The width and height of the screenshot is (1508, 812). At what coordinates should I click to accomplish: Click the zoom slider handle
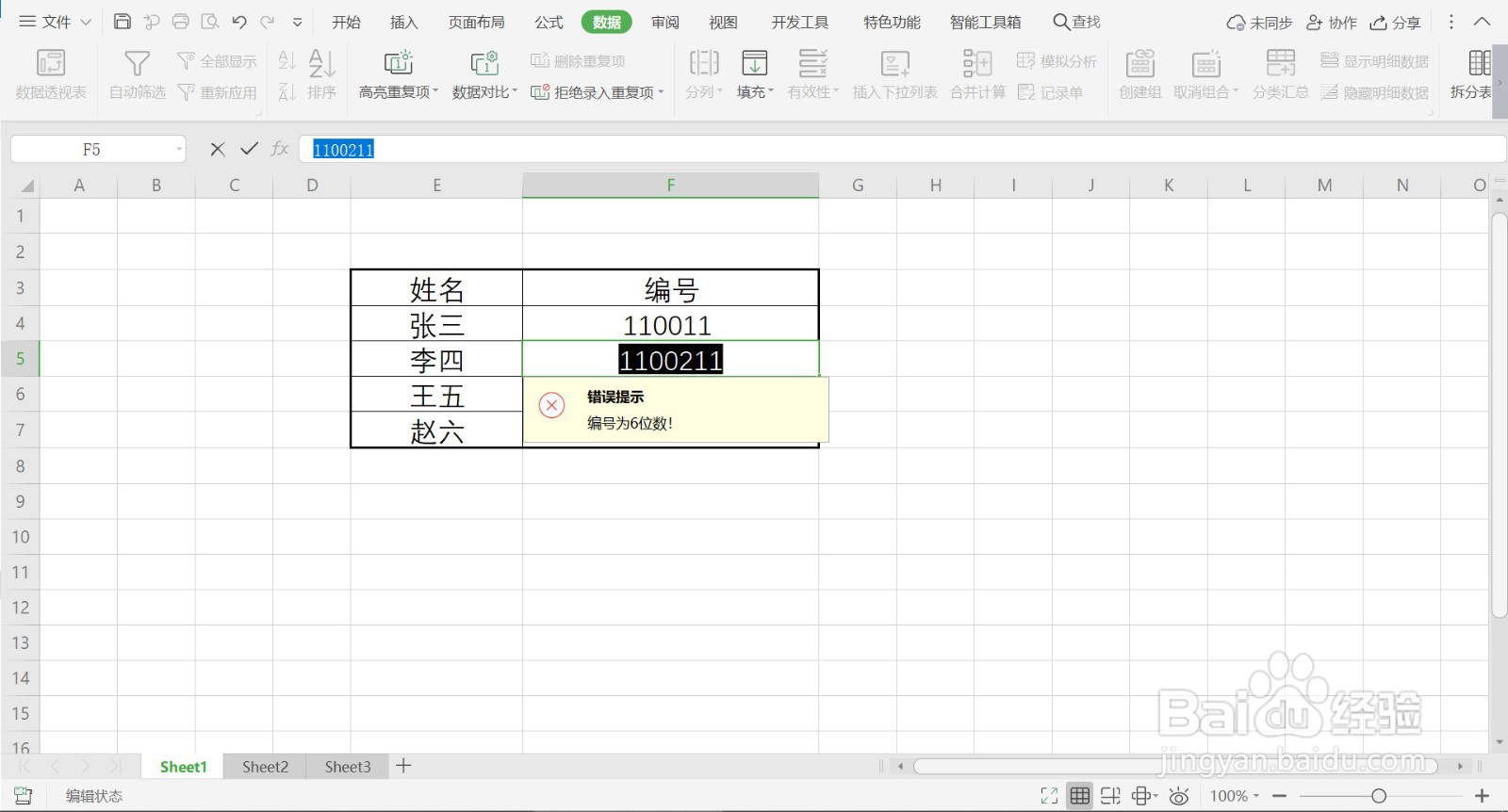(1379, 796)
